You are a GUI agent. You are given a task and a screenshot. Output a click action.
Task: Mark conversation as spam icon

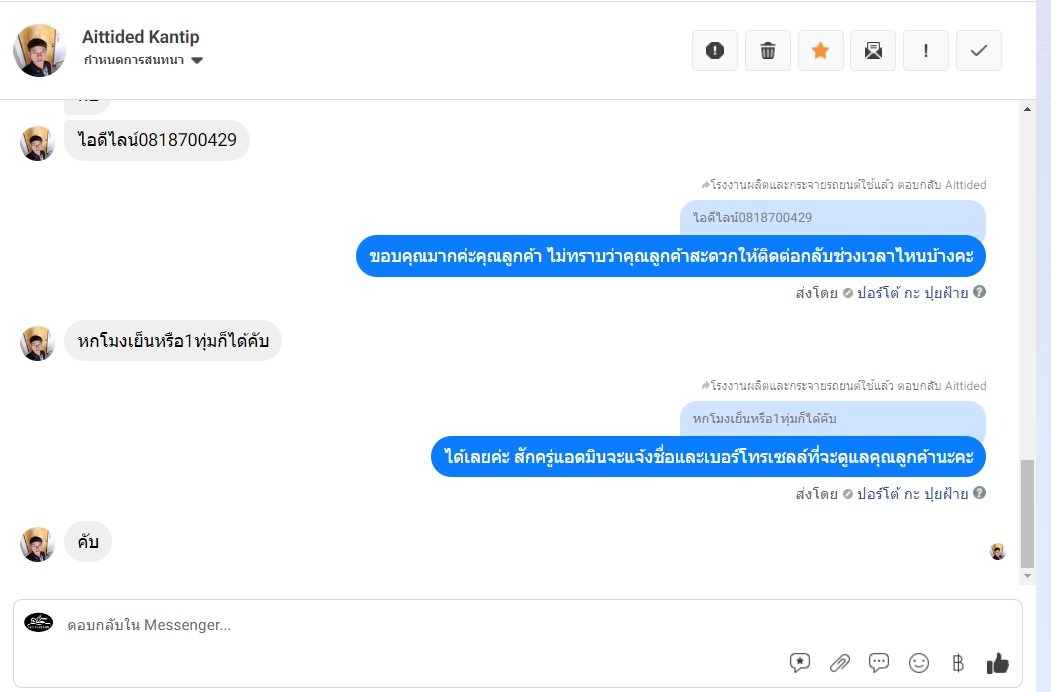715,50
